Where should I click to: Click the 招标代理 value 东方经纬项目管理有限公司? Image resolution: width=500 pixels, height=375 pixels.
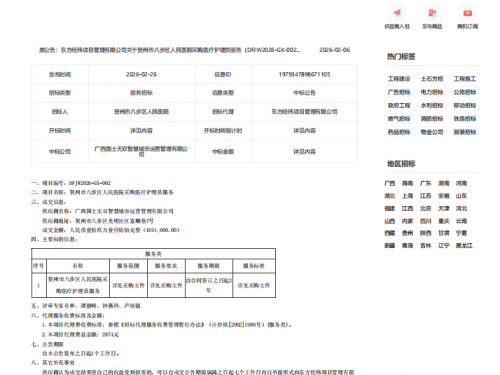click(304, 112)
